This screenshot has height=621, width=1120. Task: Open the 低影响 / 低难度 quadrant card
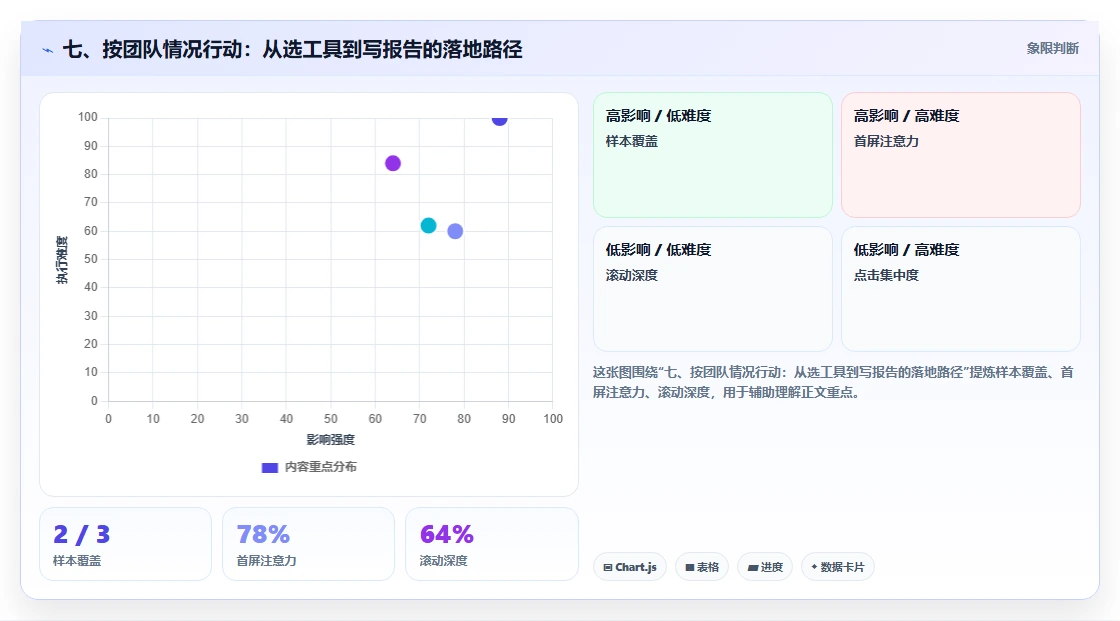[713, 289]
